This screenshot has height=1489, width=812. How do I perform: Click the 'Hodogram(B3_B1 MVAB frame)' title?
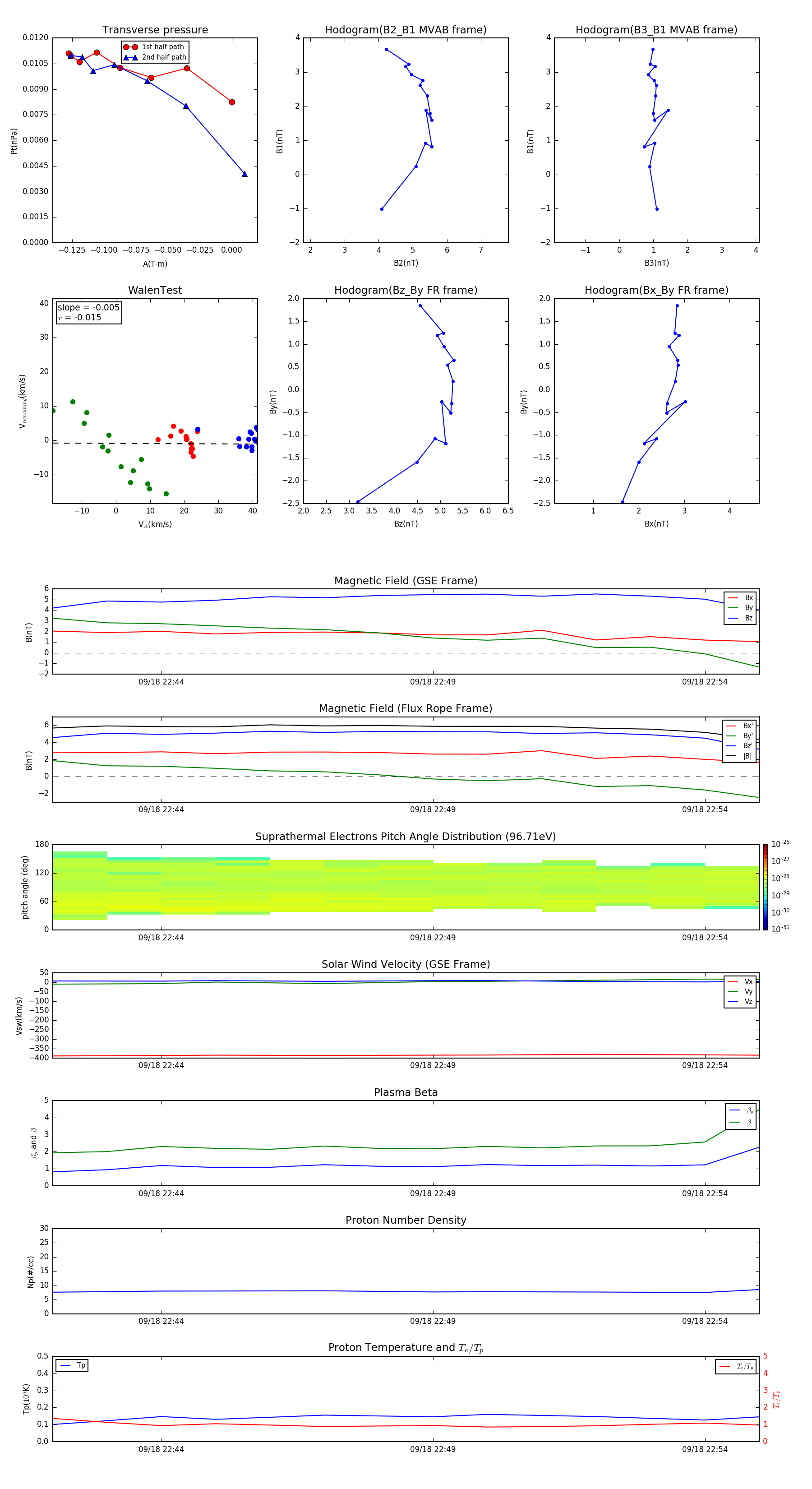656,30
